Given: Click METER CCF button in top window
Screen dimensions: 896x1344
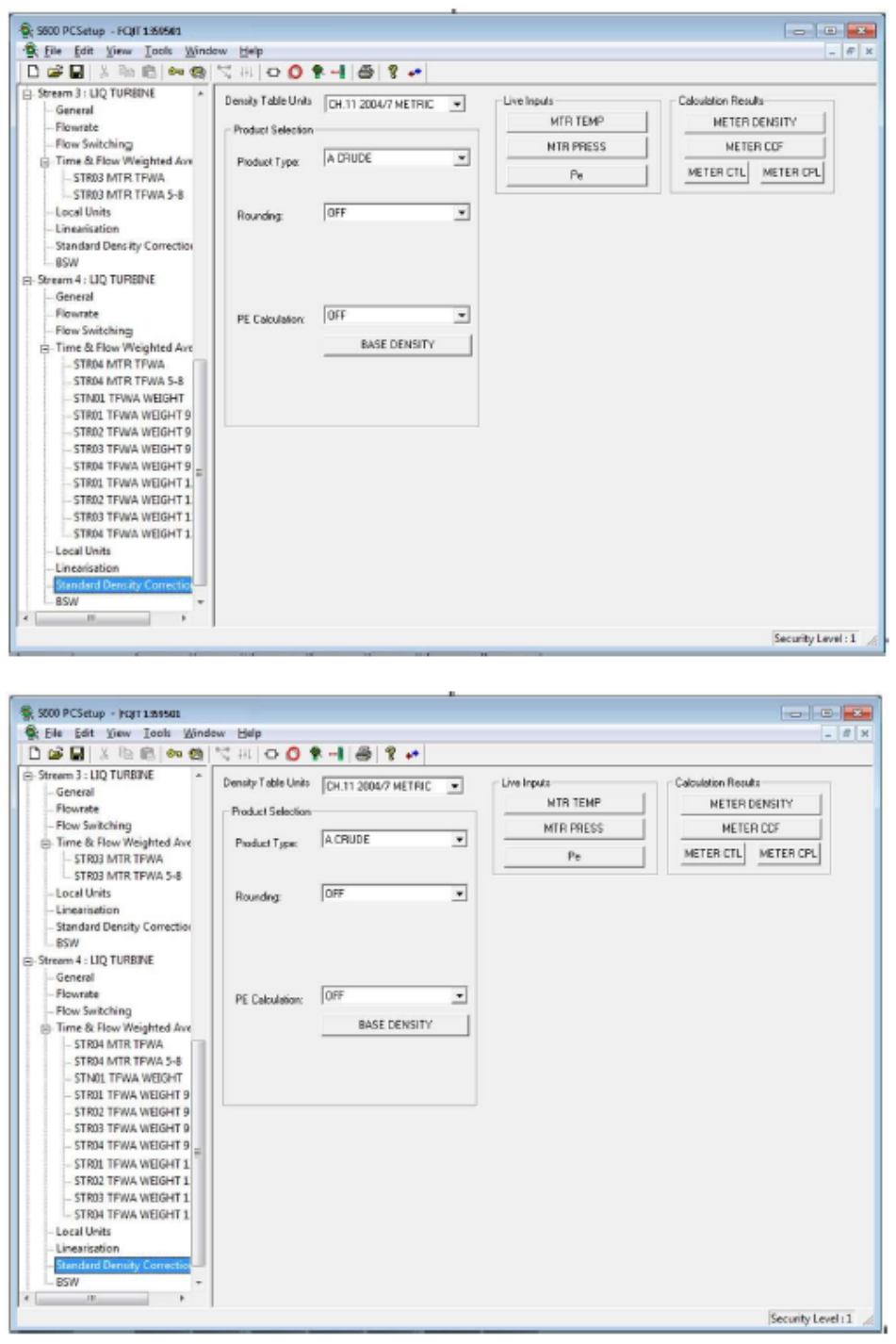Looking at the screenshot, I should tap(754, 147).
